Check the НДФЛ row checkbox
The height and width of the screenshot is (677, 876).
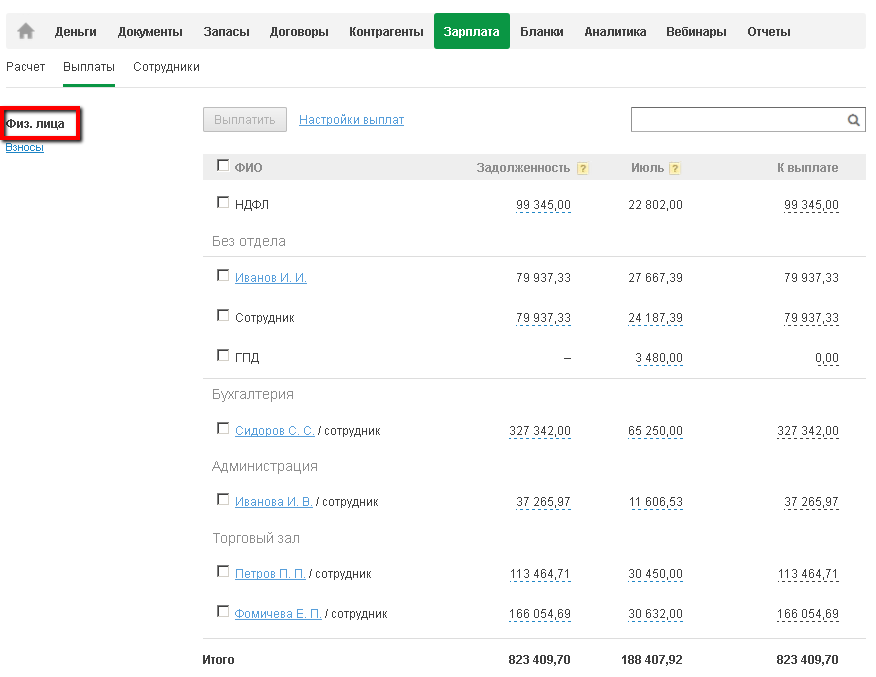point(223,203)
